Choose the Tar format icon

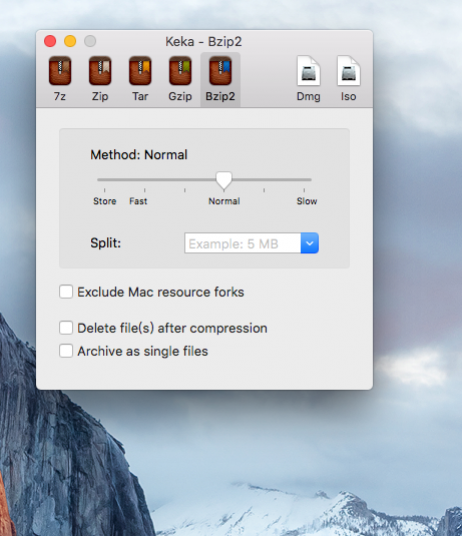pyautogui.click(x=140, y=71)
